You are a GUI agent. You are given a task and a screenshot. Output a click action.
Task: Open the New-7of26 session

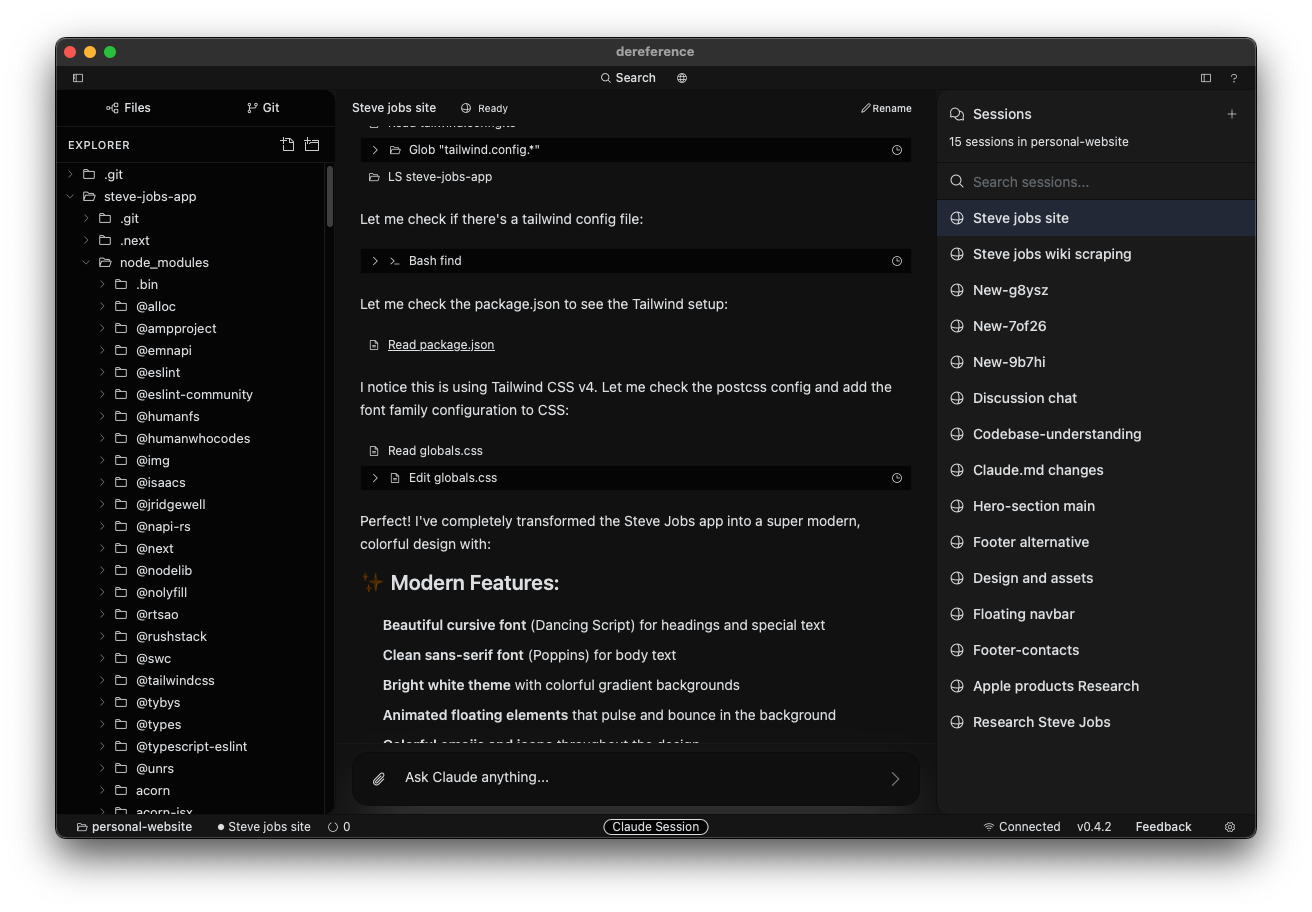[x=1096, y=326]
